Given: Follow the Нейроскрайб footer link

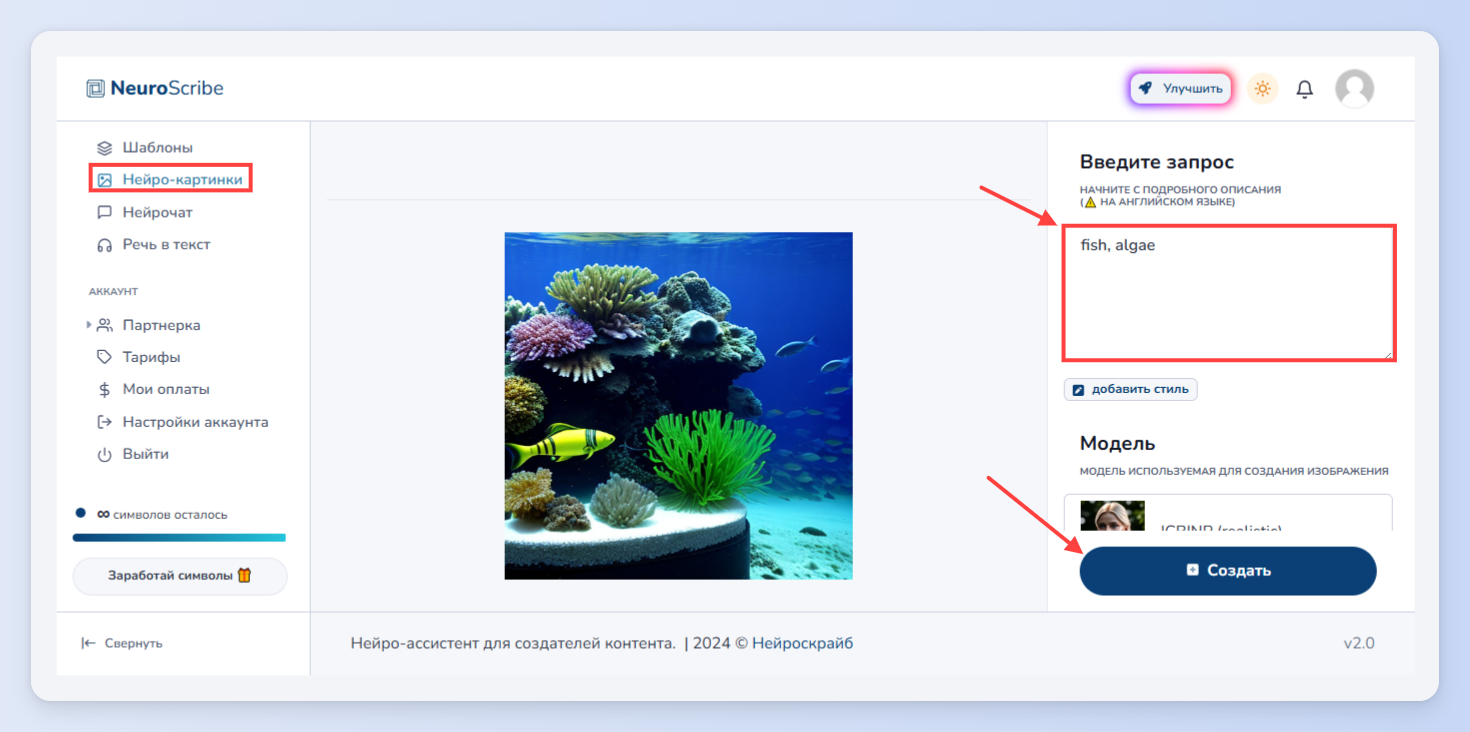Looking at the screenshot, I should pos(803,643).
